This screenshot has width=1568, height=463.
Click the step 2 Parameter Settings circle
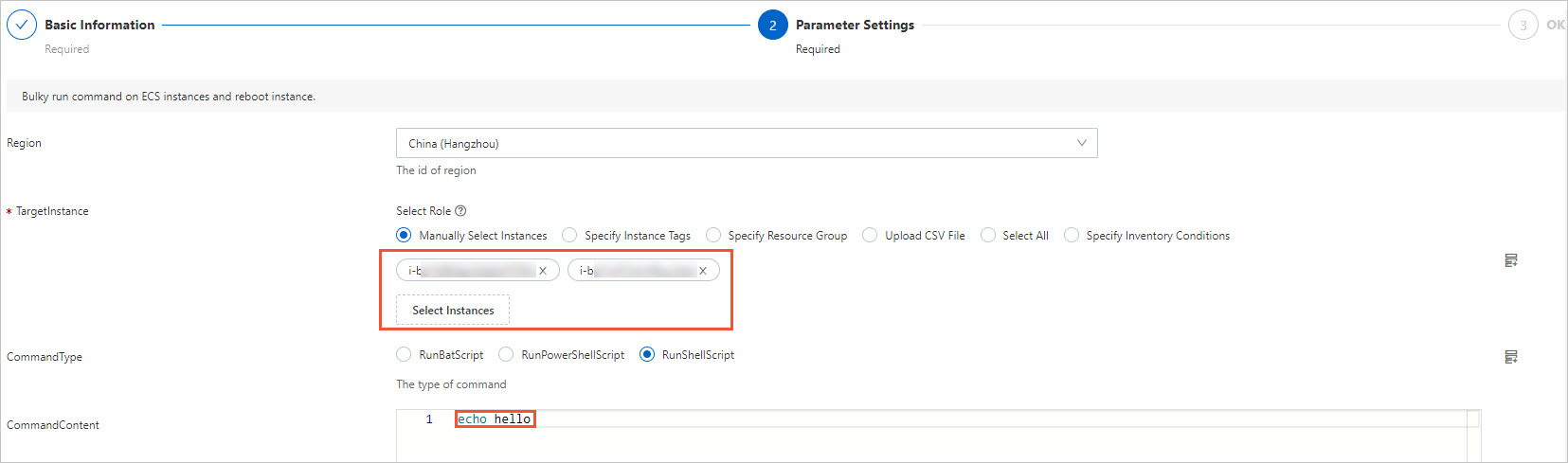tap(772, 26)
